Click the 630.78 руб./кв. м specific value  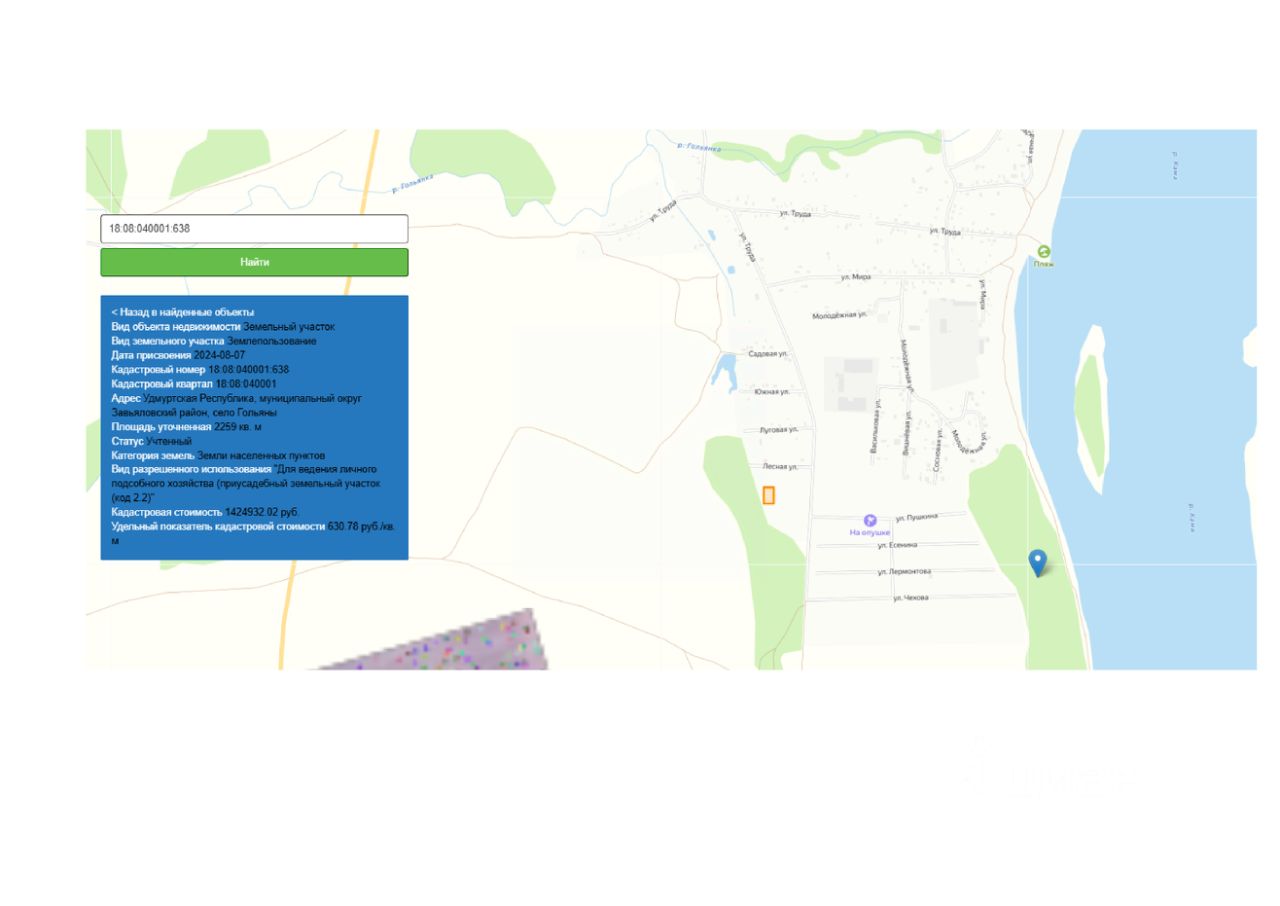click(255, 533)
